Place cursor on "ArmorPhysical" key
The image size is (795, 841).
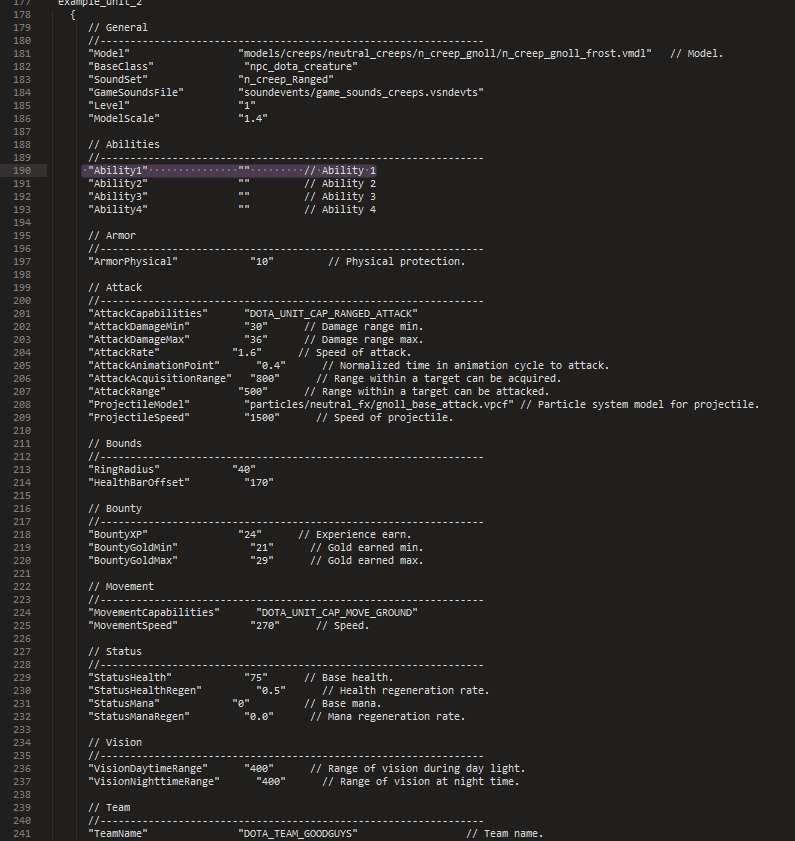pos(133,262)
